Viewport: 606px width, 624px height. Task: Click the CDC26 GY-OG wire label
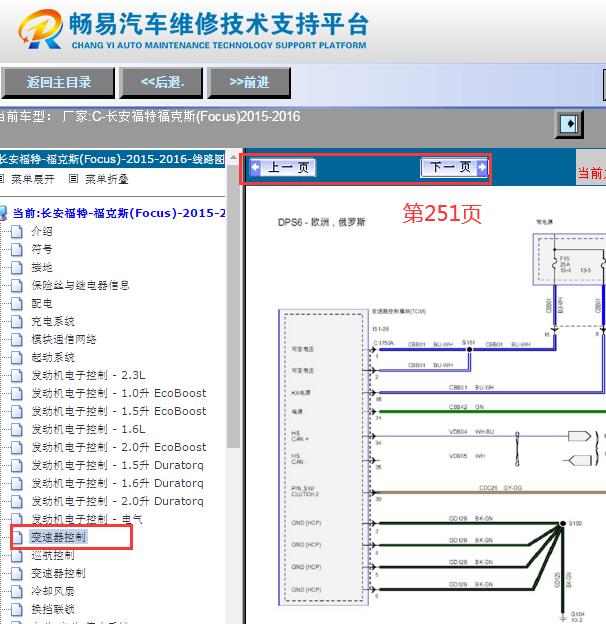(x=500, y=488)
